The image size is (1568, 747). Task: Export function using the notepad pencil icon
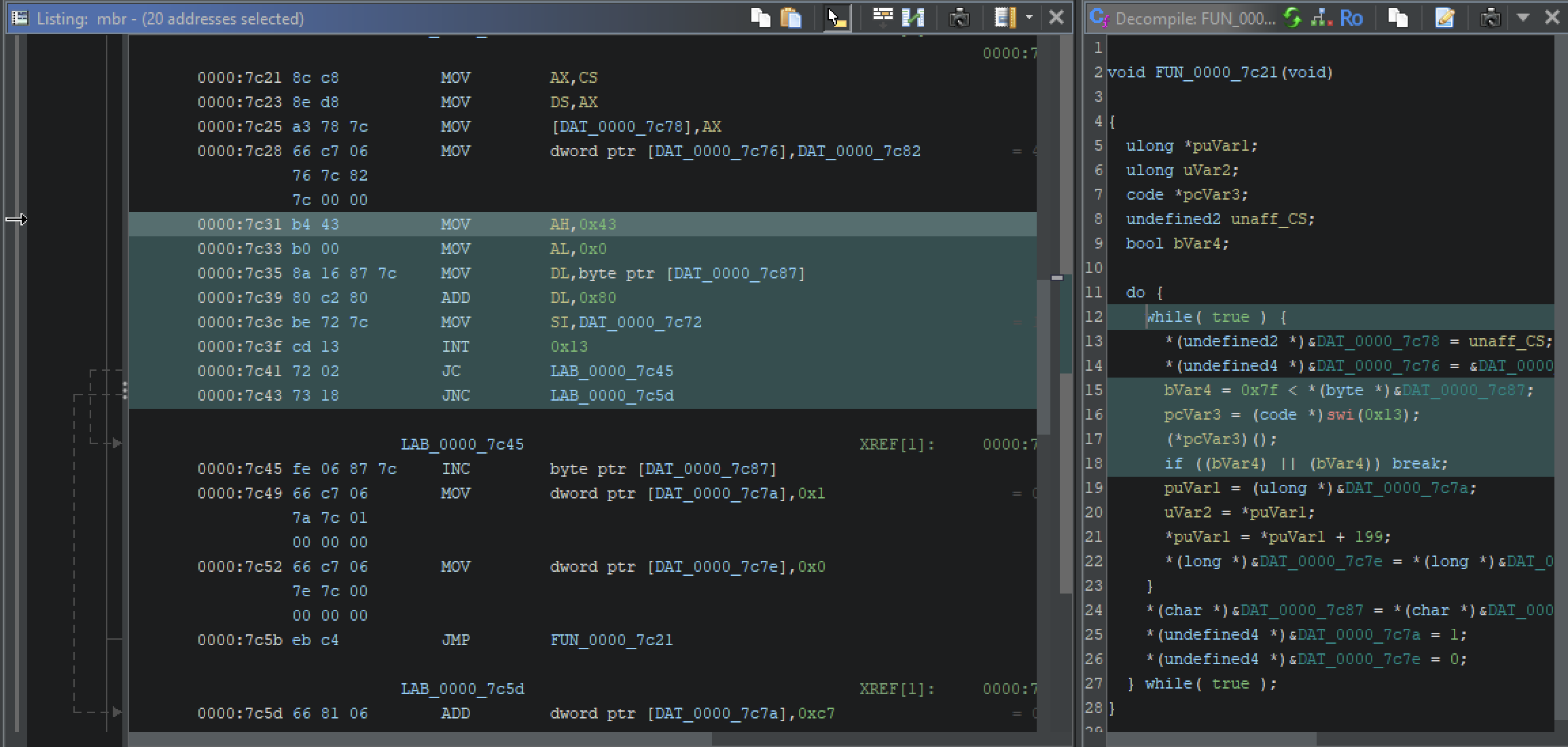1444,18
